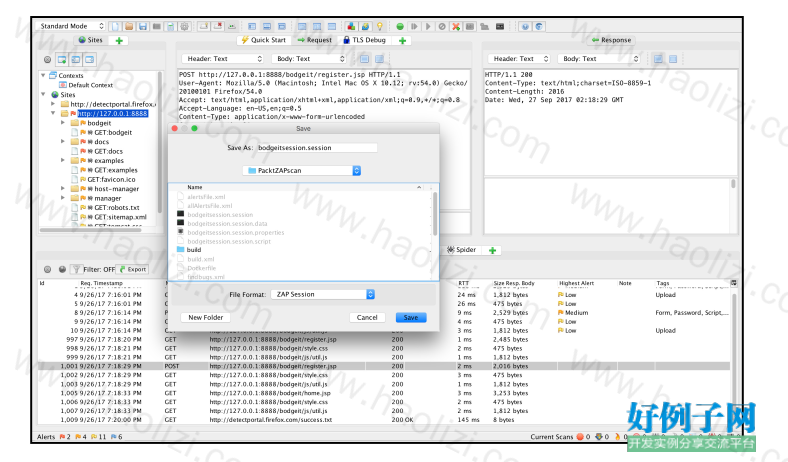Toggle the response combined view icon
This screenshot has width=788, height=462.
pos(673,59)
